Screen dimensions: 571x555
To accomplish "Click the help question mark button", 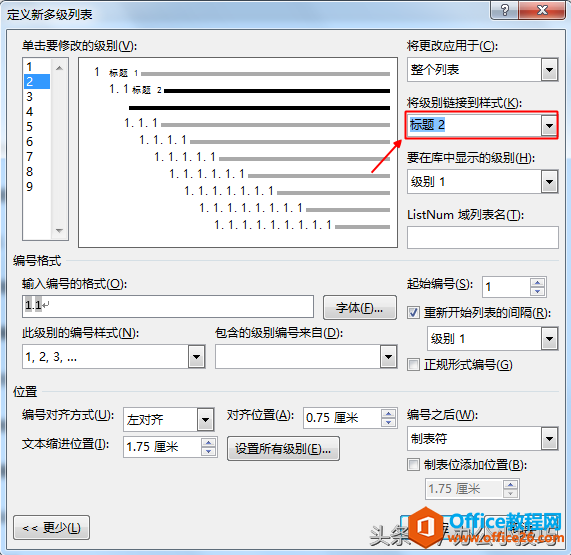I will 504,9.
